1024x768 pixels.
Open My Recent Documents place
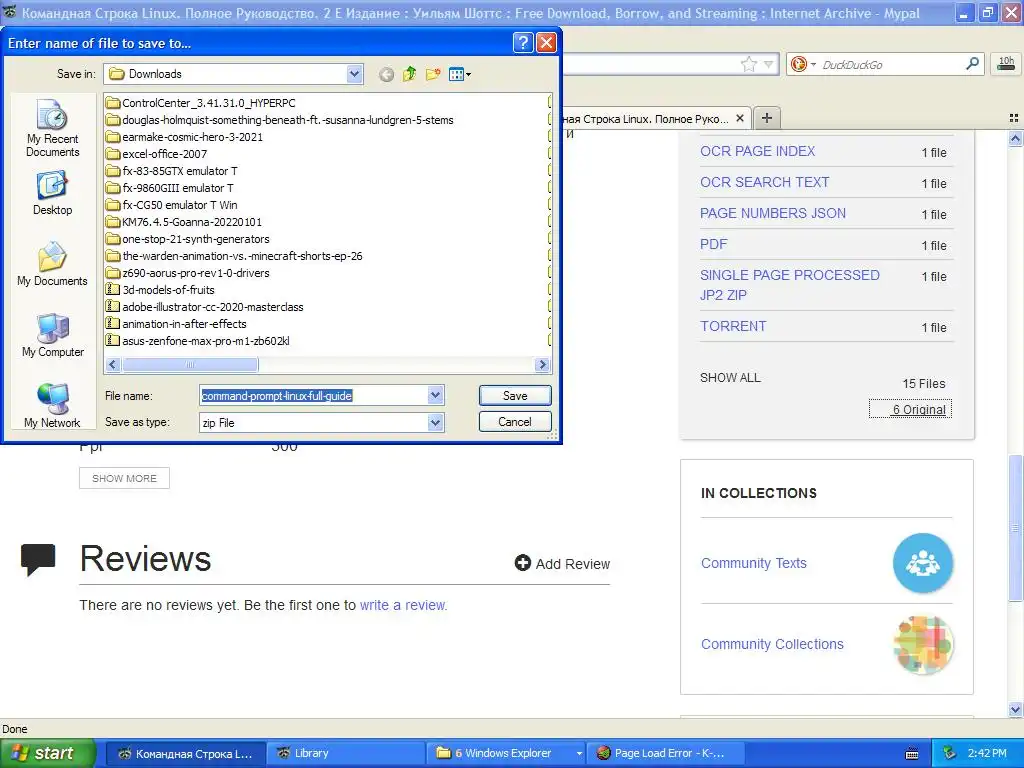point(52,128)
